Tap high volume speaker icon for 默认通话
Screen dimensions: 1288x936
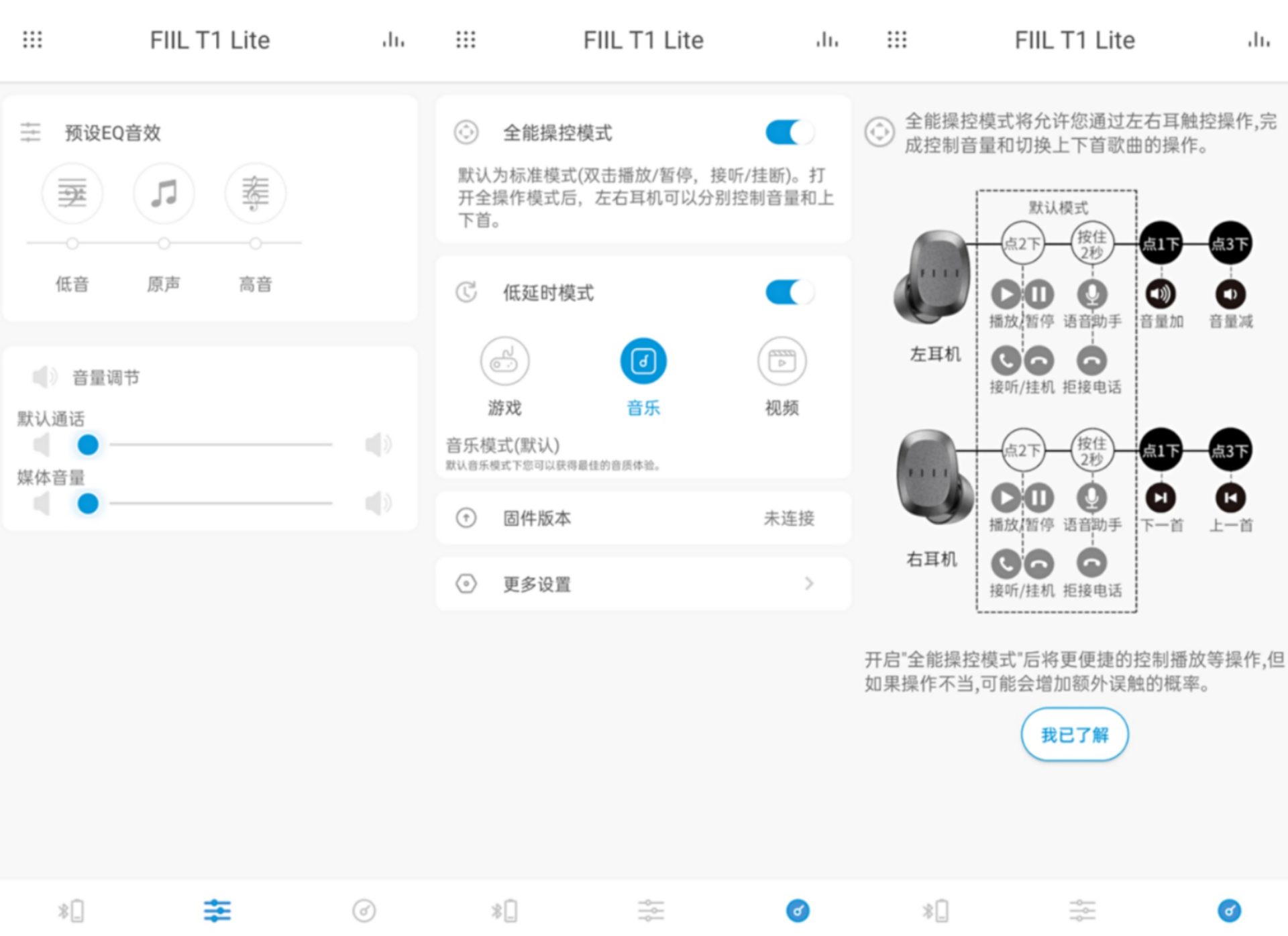[378, 445]
